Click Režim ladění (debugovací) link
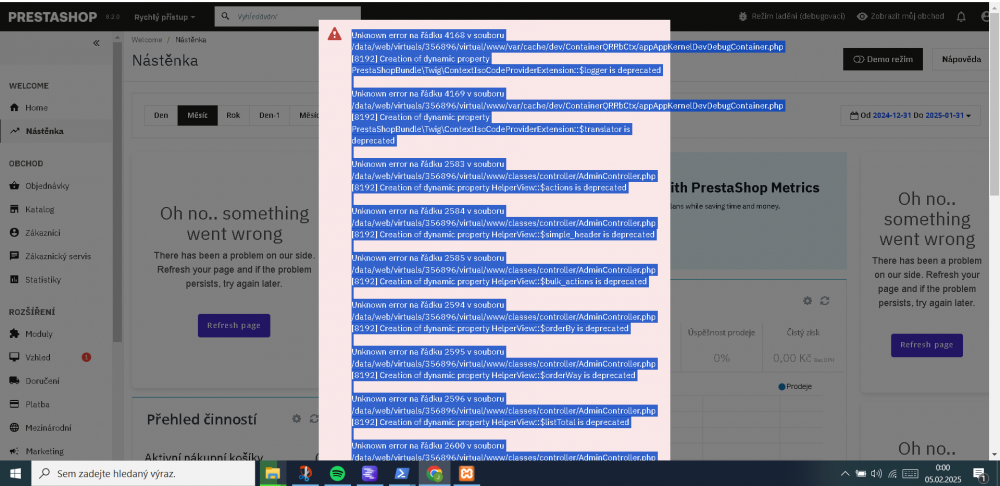The height and width of the screenshot is (486, 1000). tap(791, 17)
